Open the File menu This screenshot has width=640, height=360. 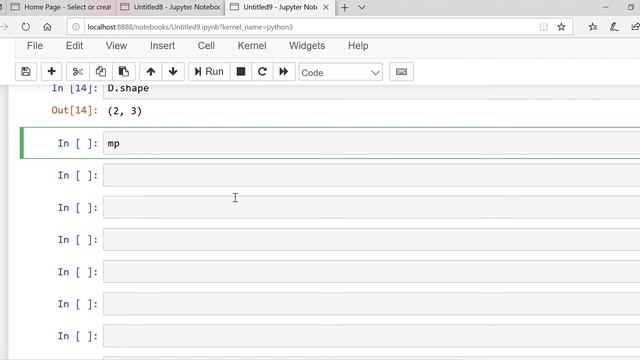35,46
